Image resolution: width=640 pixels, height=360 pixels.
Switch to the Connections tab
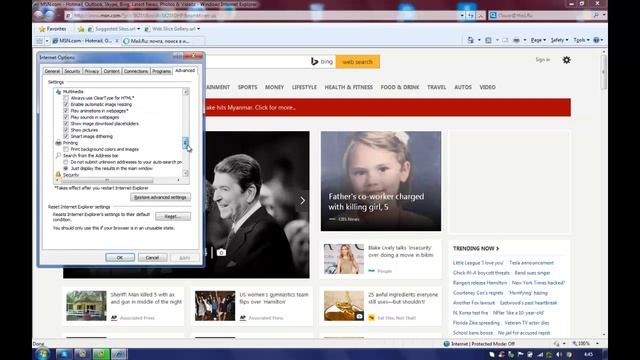pyautogui.click(x=136, y=71)
